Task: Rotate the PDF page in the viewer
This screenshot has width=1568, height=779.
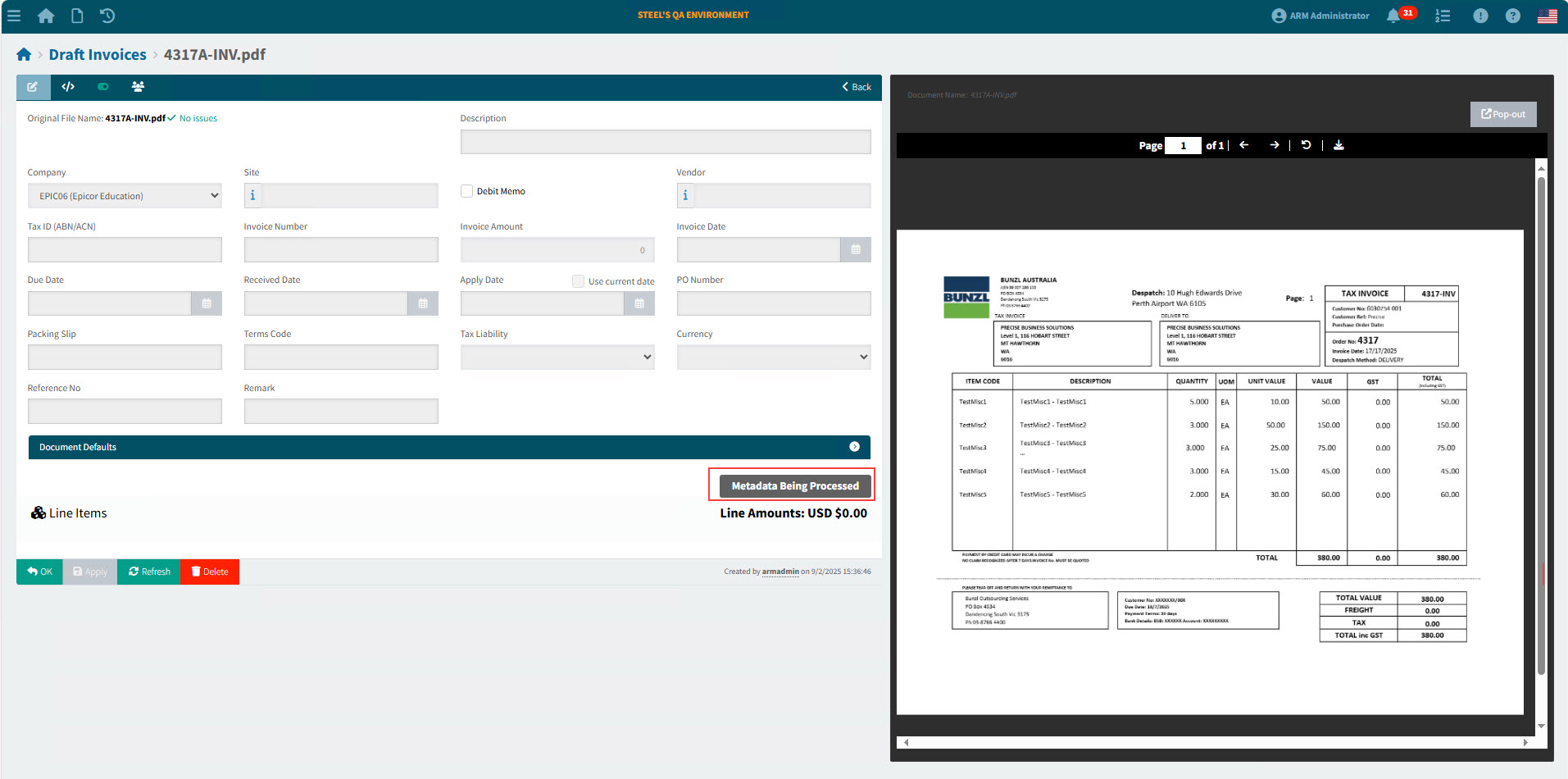Action: coord(1306,145)
